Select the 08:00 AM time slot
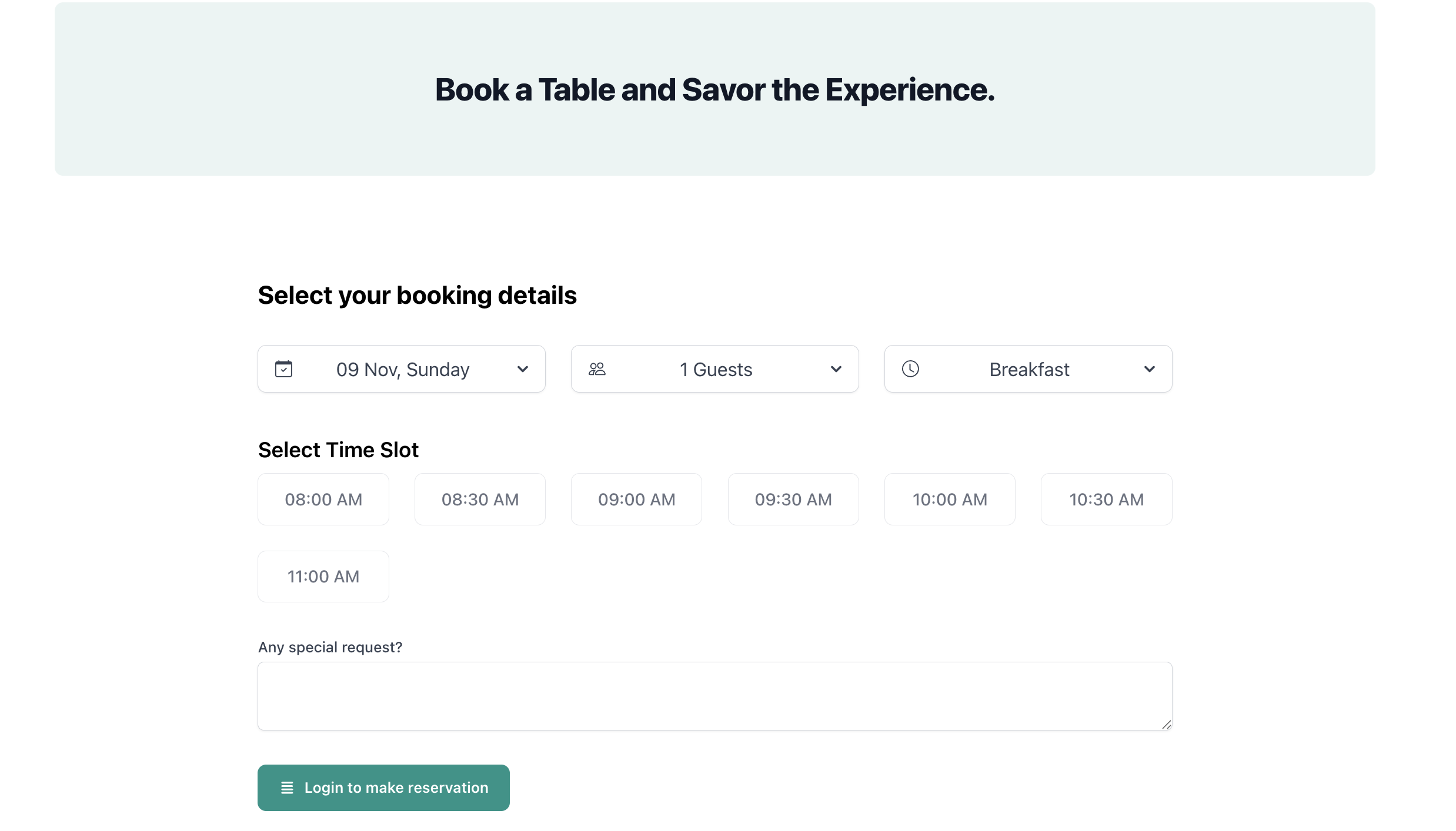This screenshot has width=1456, height=831. [323, 499]
